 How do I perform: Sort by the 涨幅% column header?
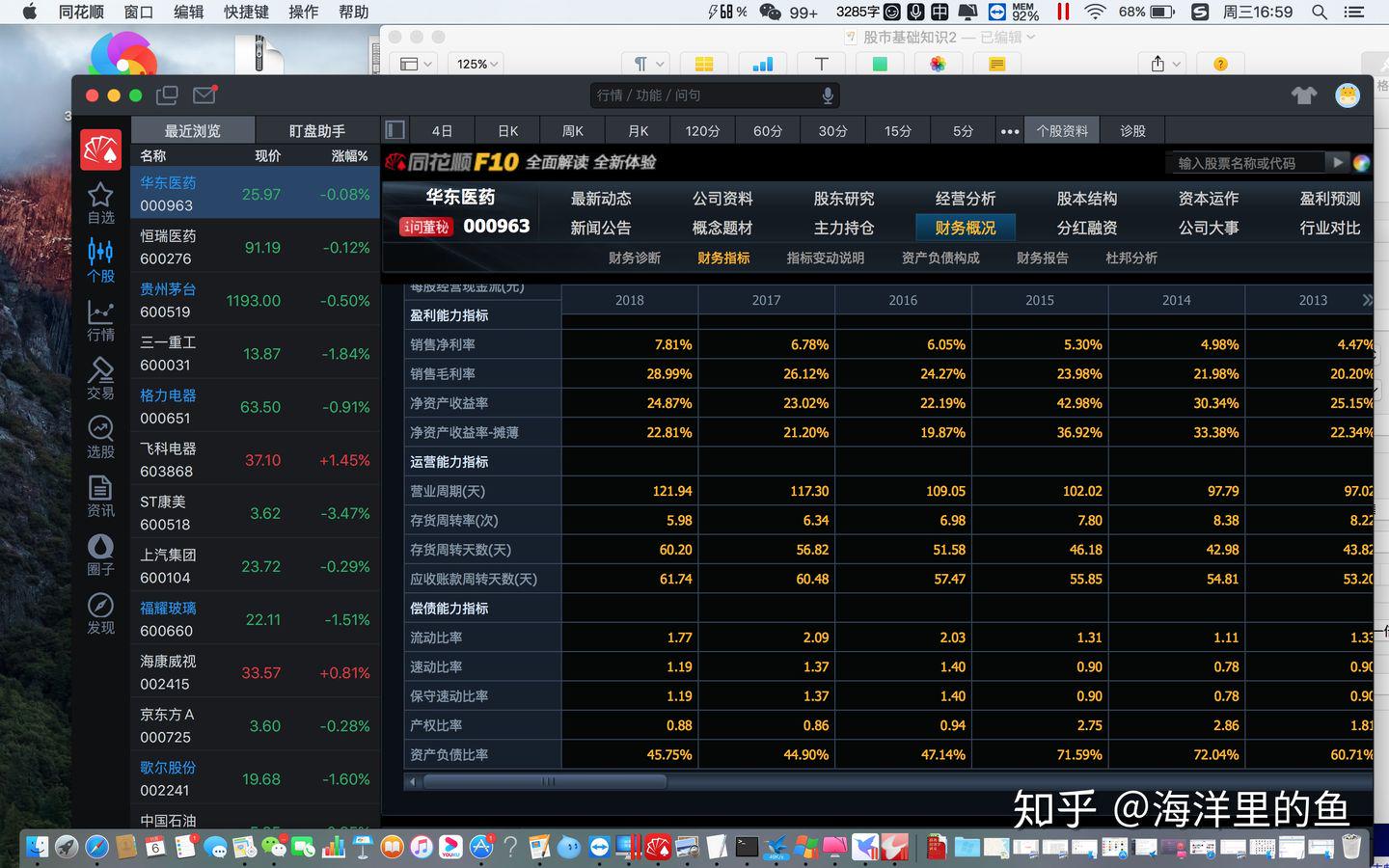click(x=349, y=155)
